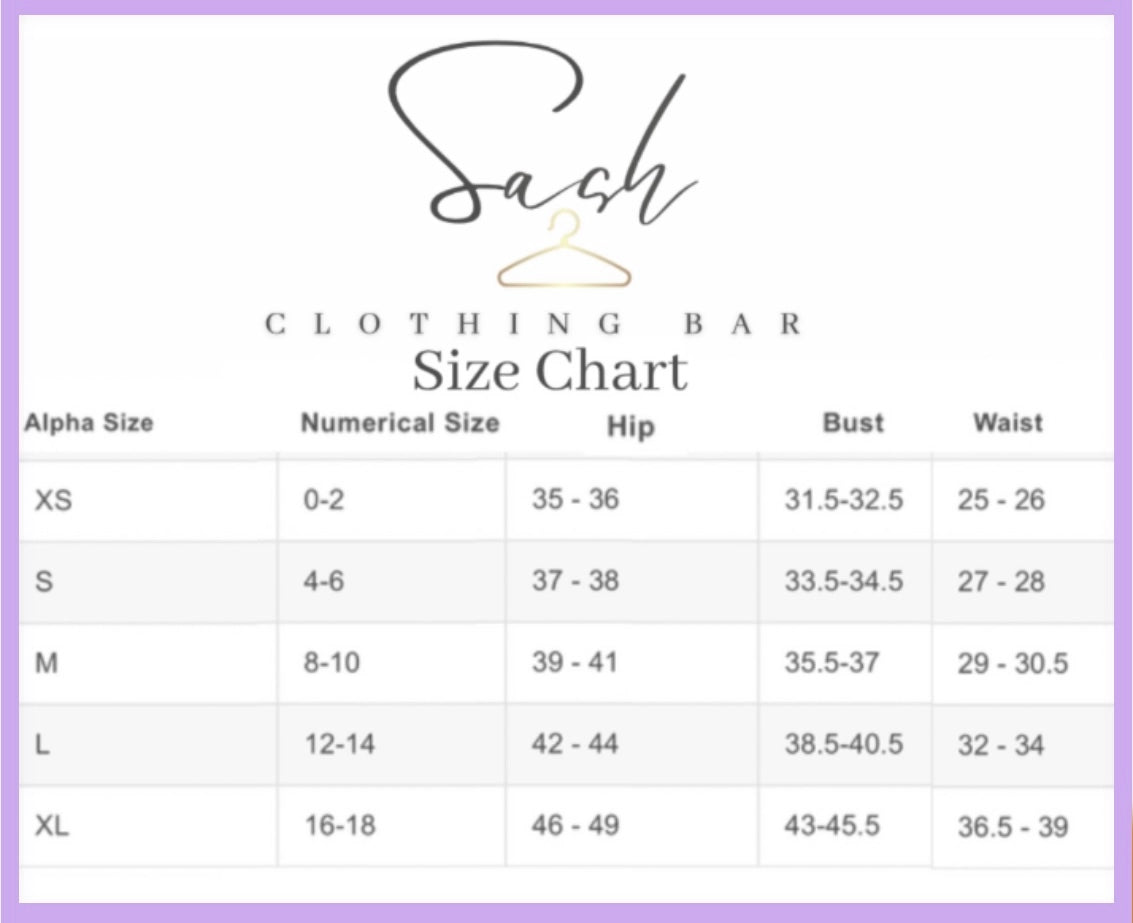Select the L size row label

click(x=43, y=745)
